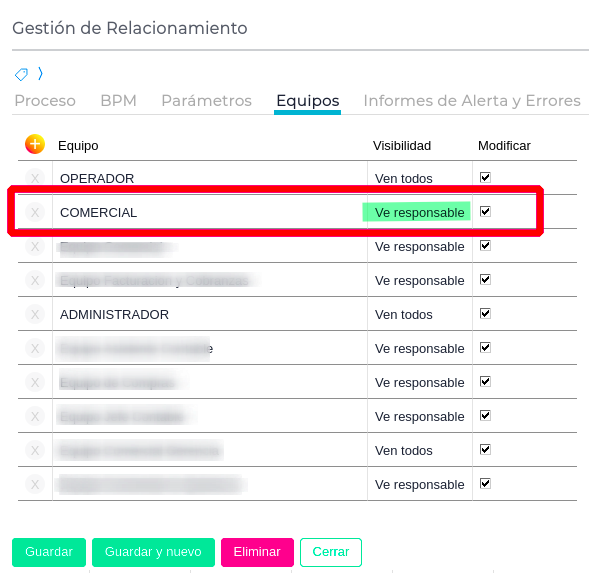Uncheck Modificar for the OPERADOR team
The image size is (589, 573).
point(485,177)
